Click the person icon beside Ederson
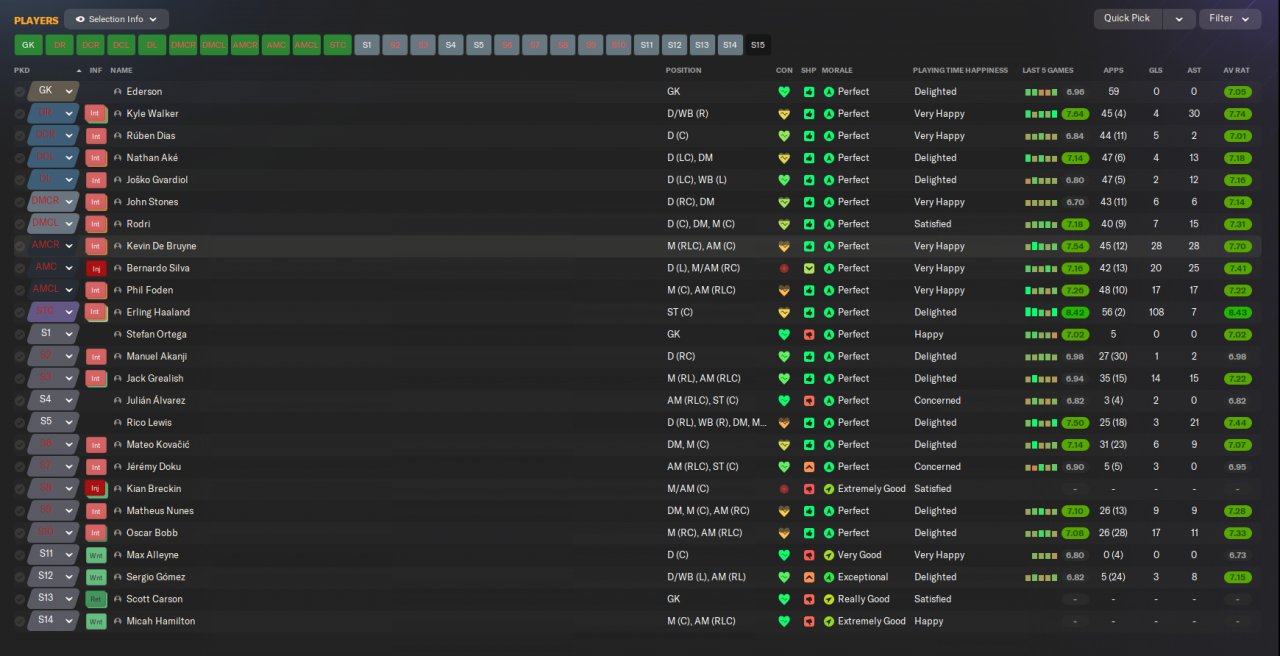 tap(118, 92)
